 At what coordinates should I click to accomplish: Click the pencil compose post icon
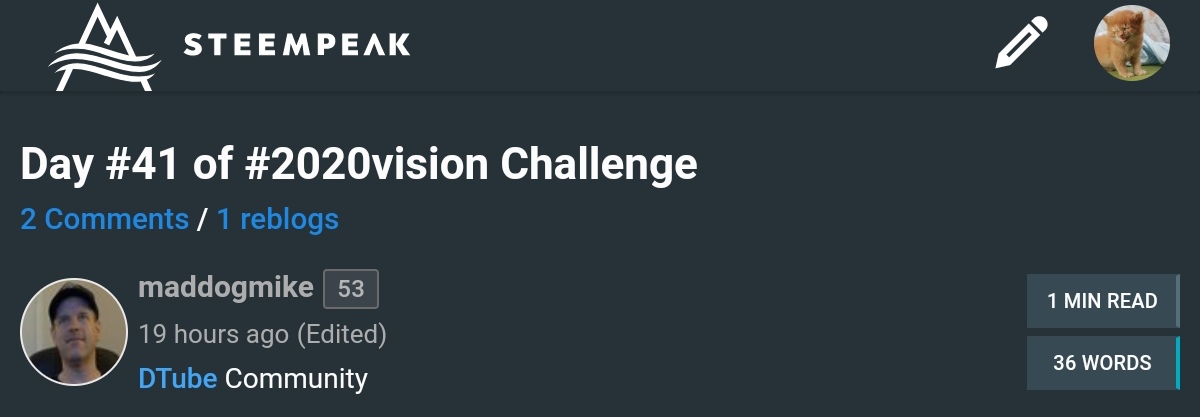point(1021,44)
